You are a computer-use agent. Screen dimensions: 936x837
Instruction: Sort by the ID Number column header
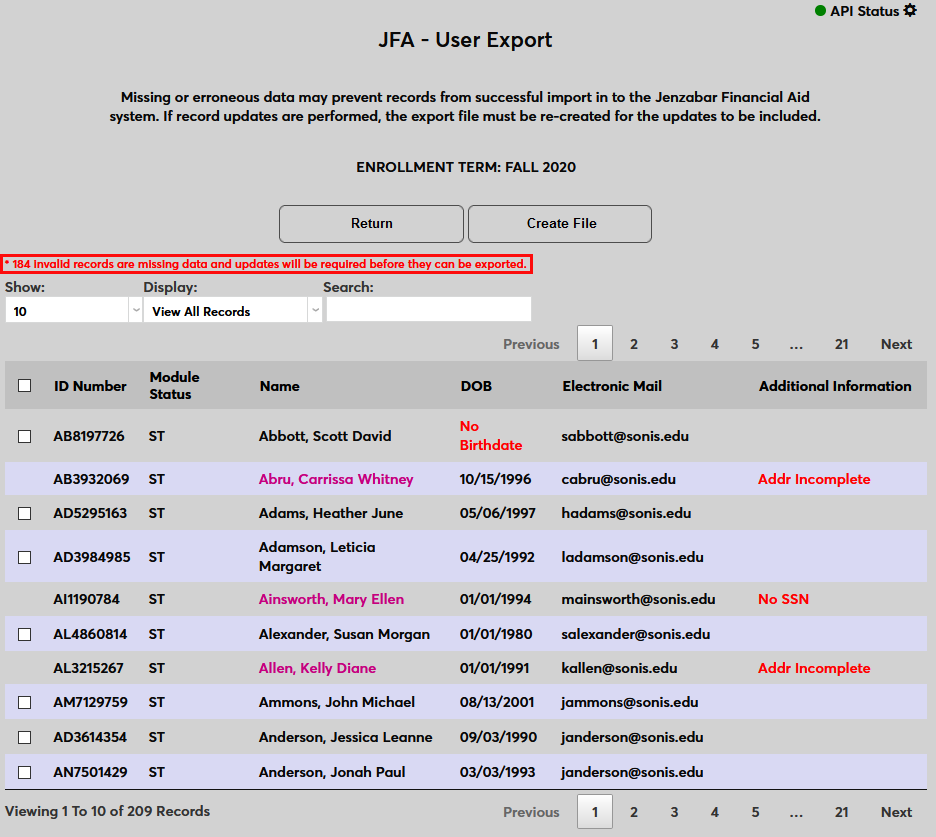point(90,386)
